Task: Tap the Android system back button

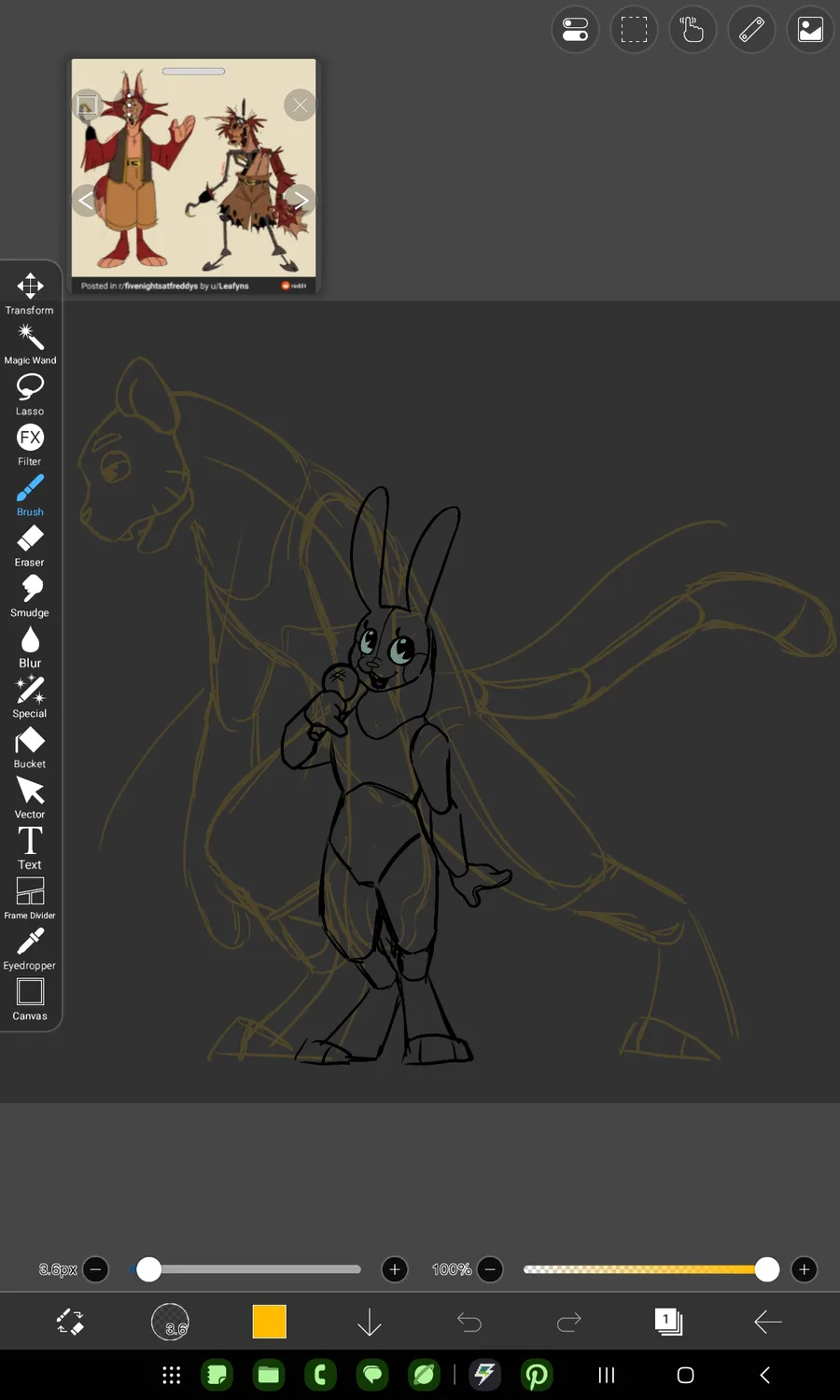Action: click(x=765, y=1375)
